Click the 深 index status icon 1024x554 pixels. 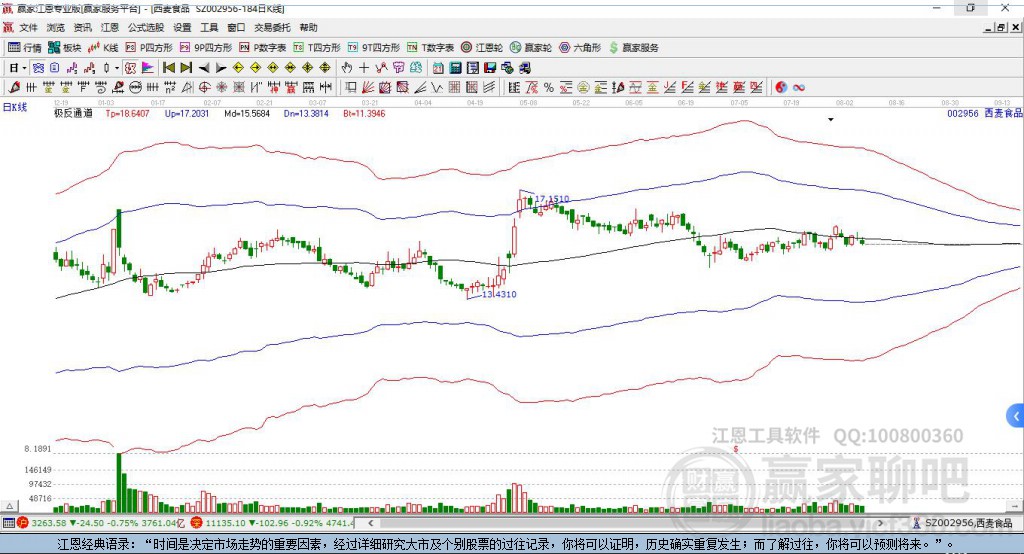pyautogui.click(x=197, y=523)
